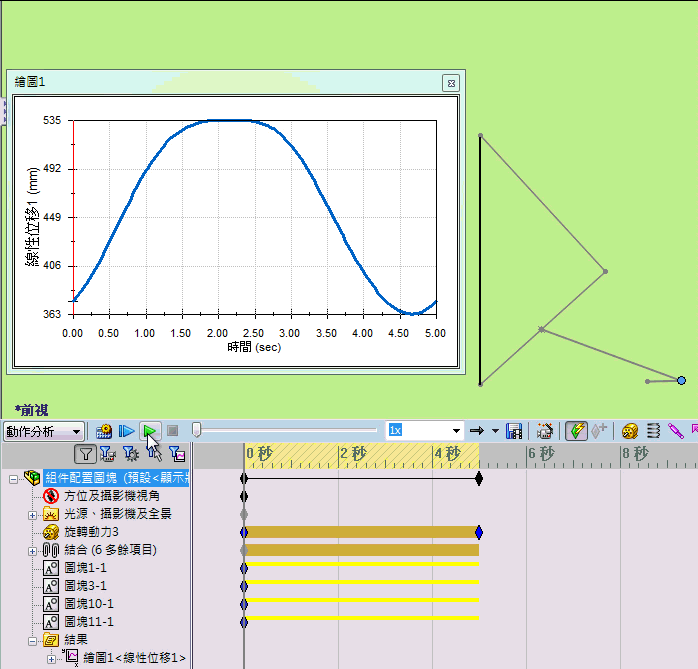
Task: Toggle the Filter Driving gear-funnel icon
Action: tap(130, 454)
